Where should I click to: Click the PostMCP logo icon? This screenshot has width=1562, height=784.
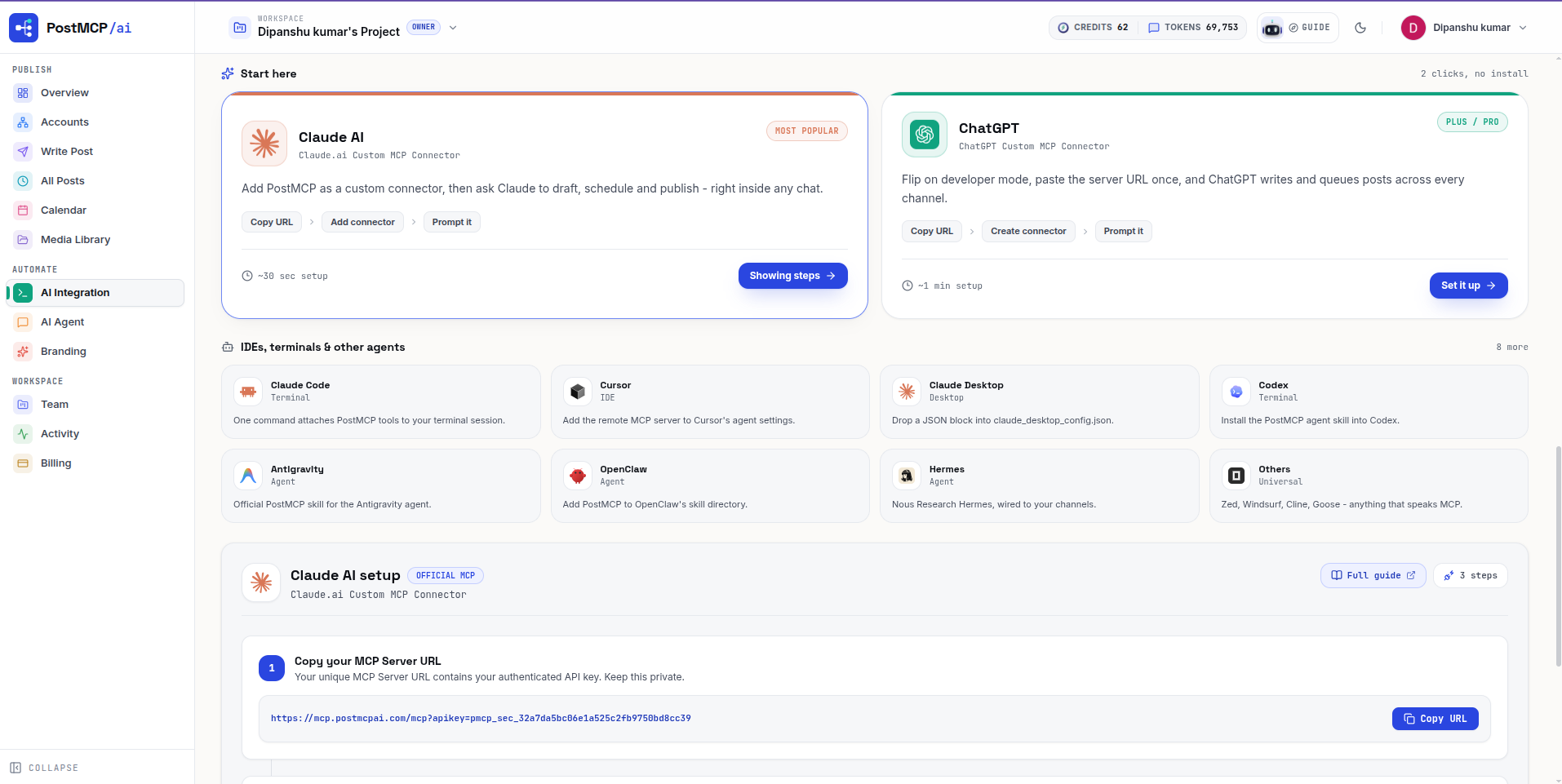[x=24, y=28]
